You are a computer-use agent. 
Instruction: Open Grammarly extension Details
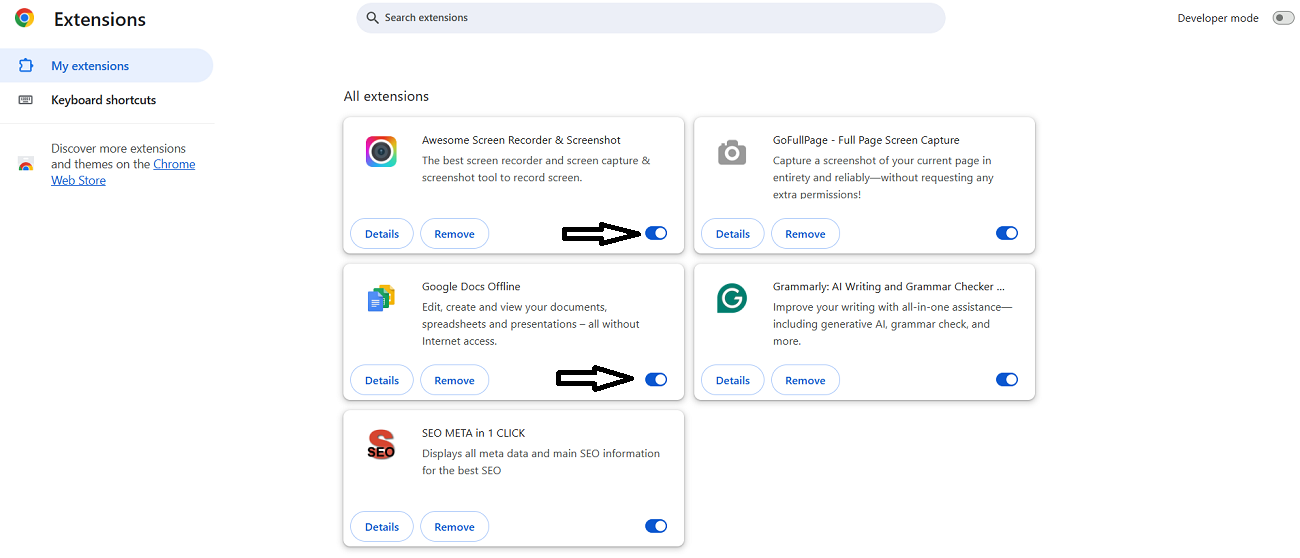[733, 380]
